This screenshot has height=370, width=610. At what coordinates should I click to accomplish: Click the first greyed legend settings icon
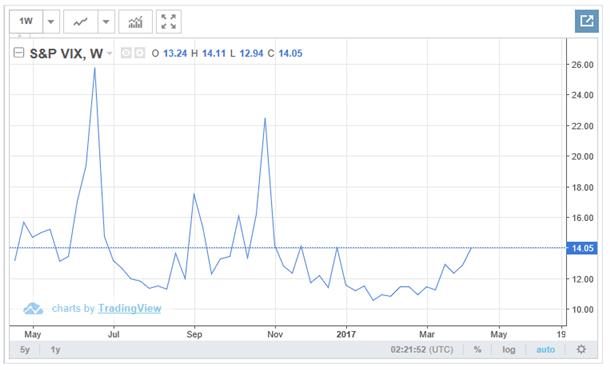click(126, 53)
